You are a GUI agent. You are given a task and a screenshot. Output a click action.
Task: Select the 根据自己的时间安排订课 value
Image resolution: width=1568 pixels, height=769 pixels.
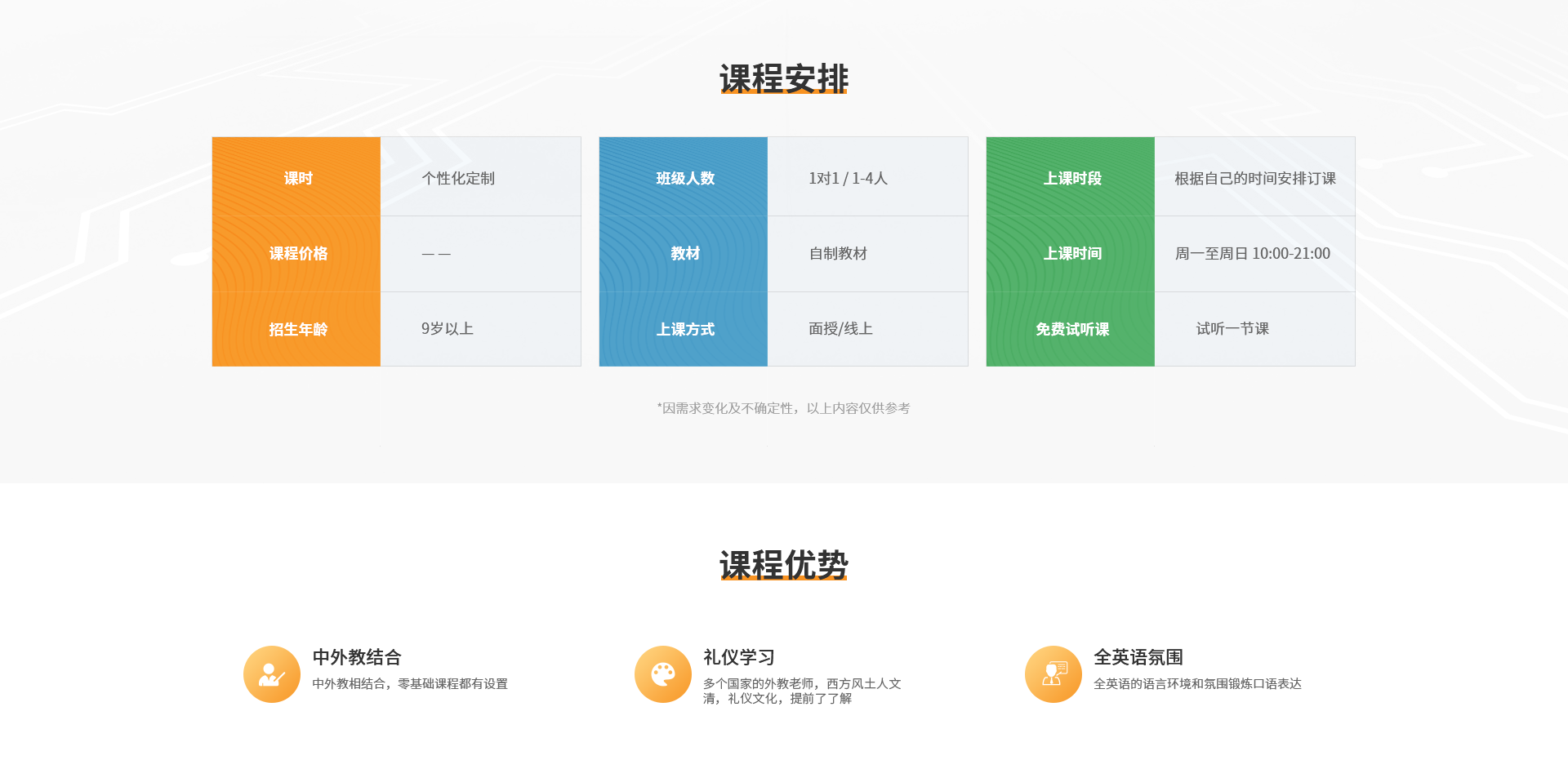[x=1255, y=178]
